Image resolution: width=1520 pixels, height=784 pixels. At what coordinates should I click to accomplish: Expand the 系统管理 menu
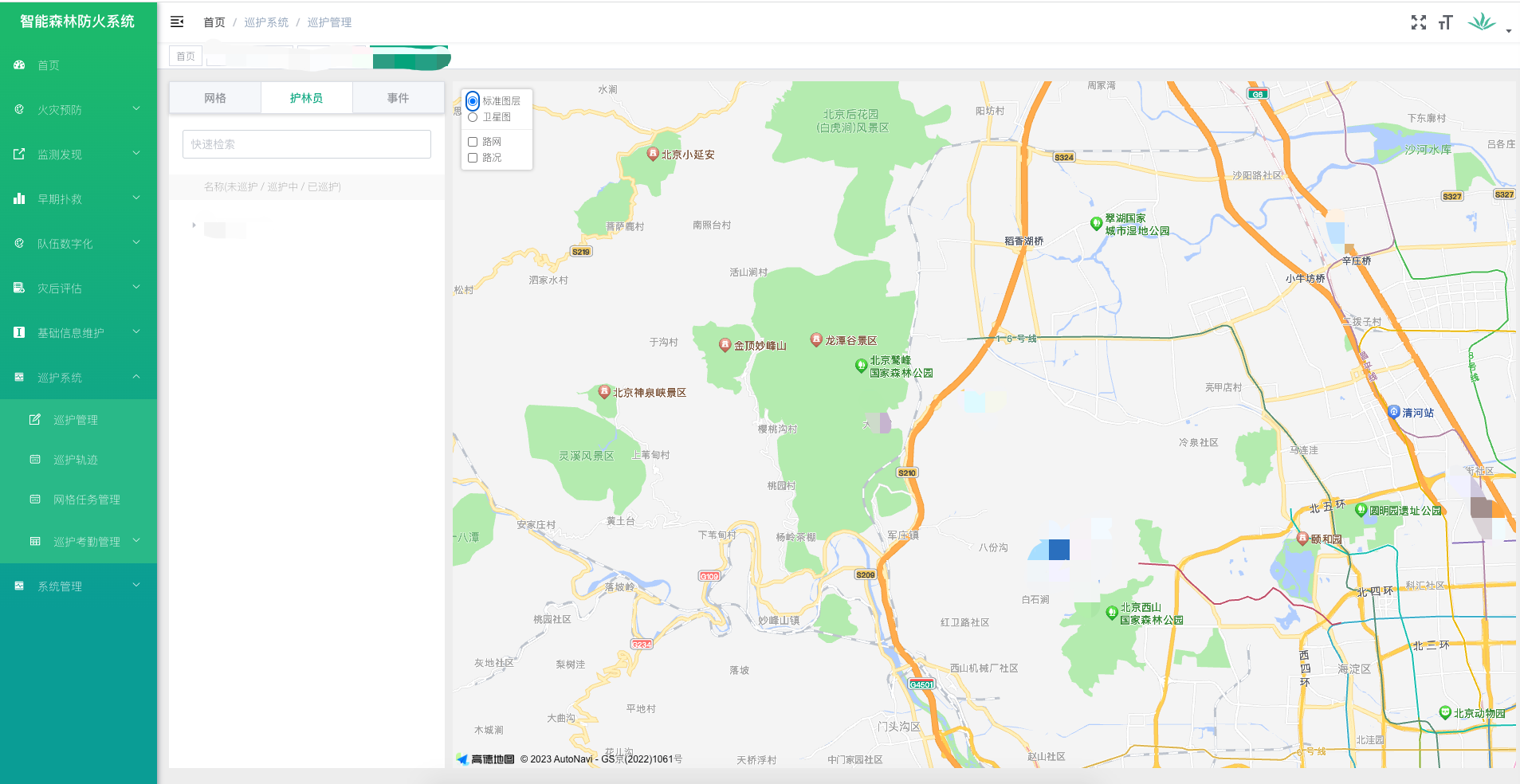[136, 586]
